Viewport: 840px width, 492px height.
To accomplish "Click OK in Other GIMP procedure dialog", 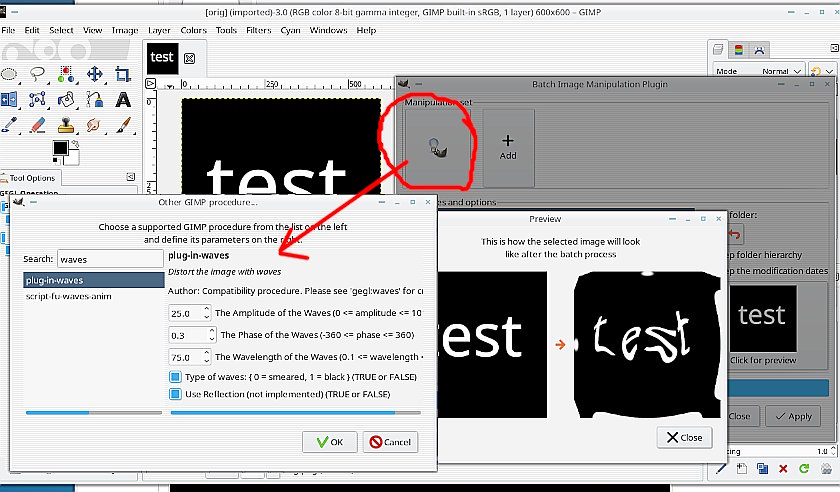I will coord(329,442).
